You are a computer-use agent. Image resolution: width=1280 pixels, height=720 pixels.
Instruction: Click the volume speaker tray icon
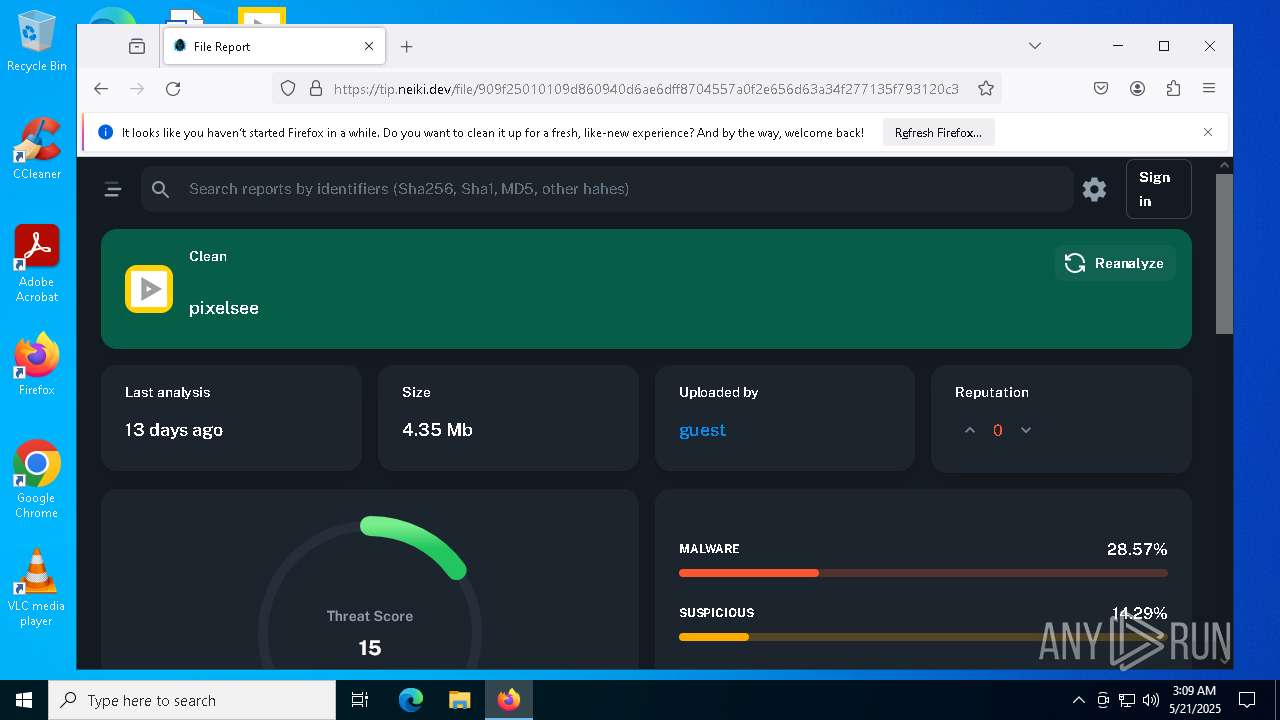coord(1151,700)
